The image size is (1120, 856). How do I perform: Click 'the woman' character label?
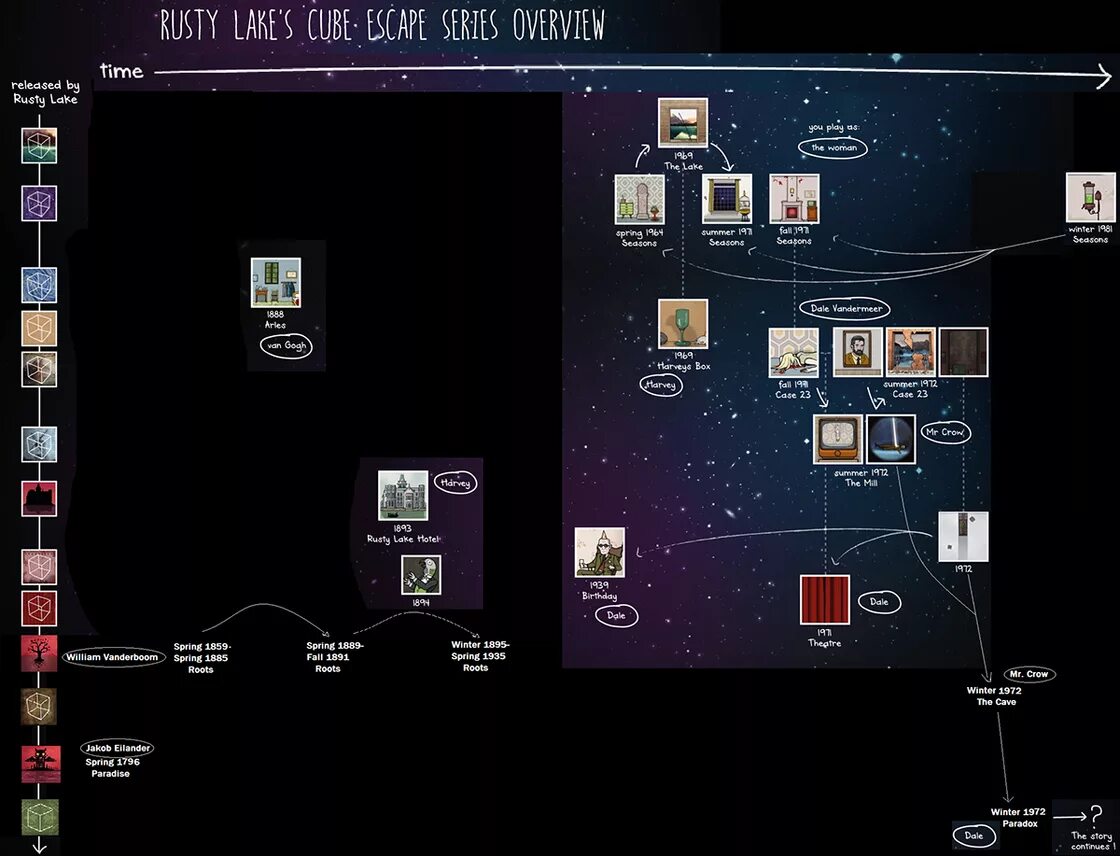(x=833, y=148)
